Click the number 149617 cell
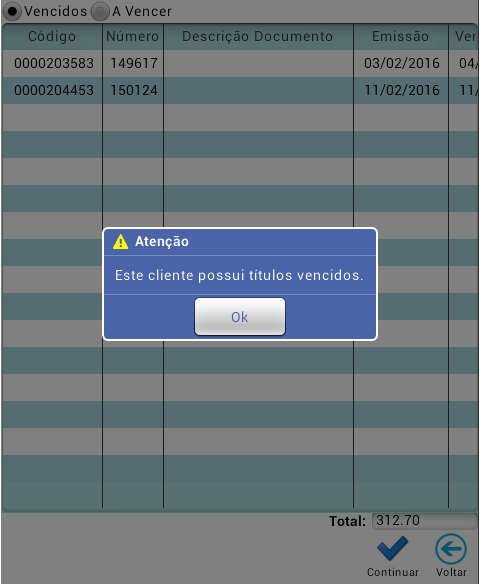 click(x=134, y=63)
